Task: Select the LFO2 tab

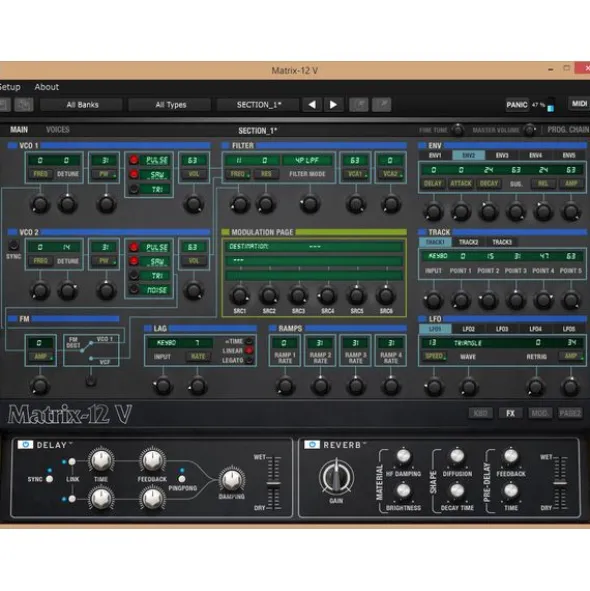Action: point(468,329)
